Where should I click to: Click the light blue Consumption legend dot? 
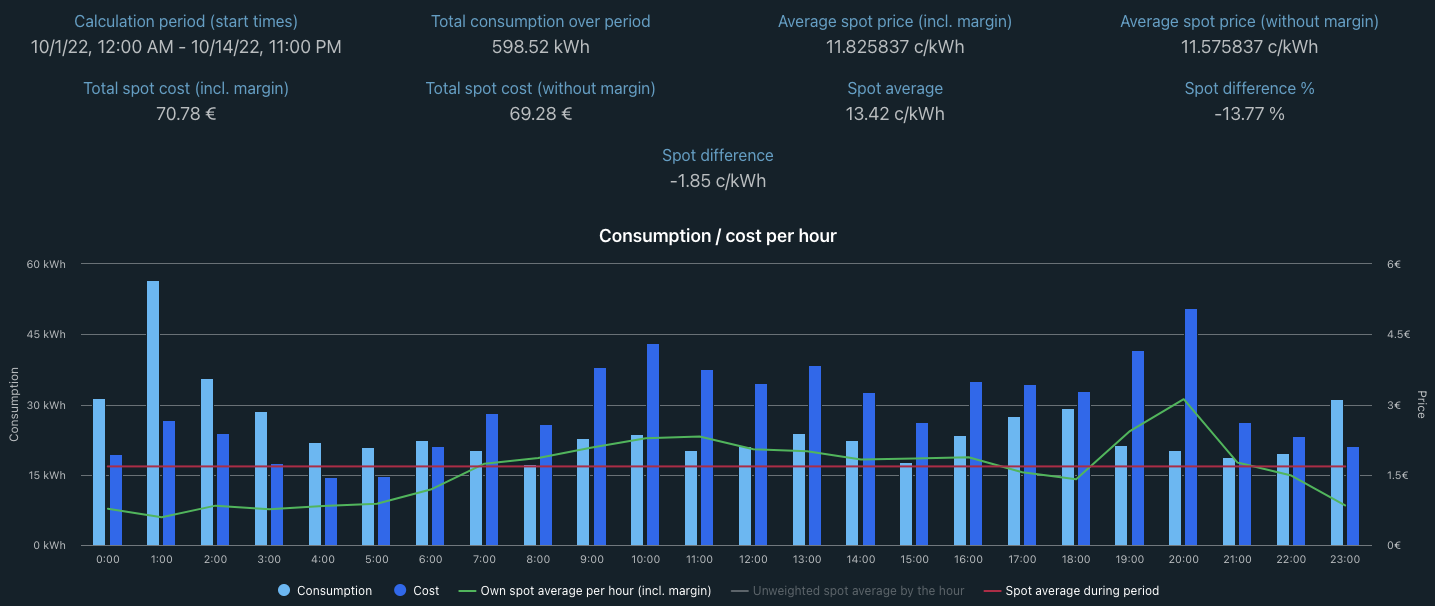click(x=284, y=591)
